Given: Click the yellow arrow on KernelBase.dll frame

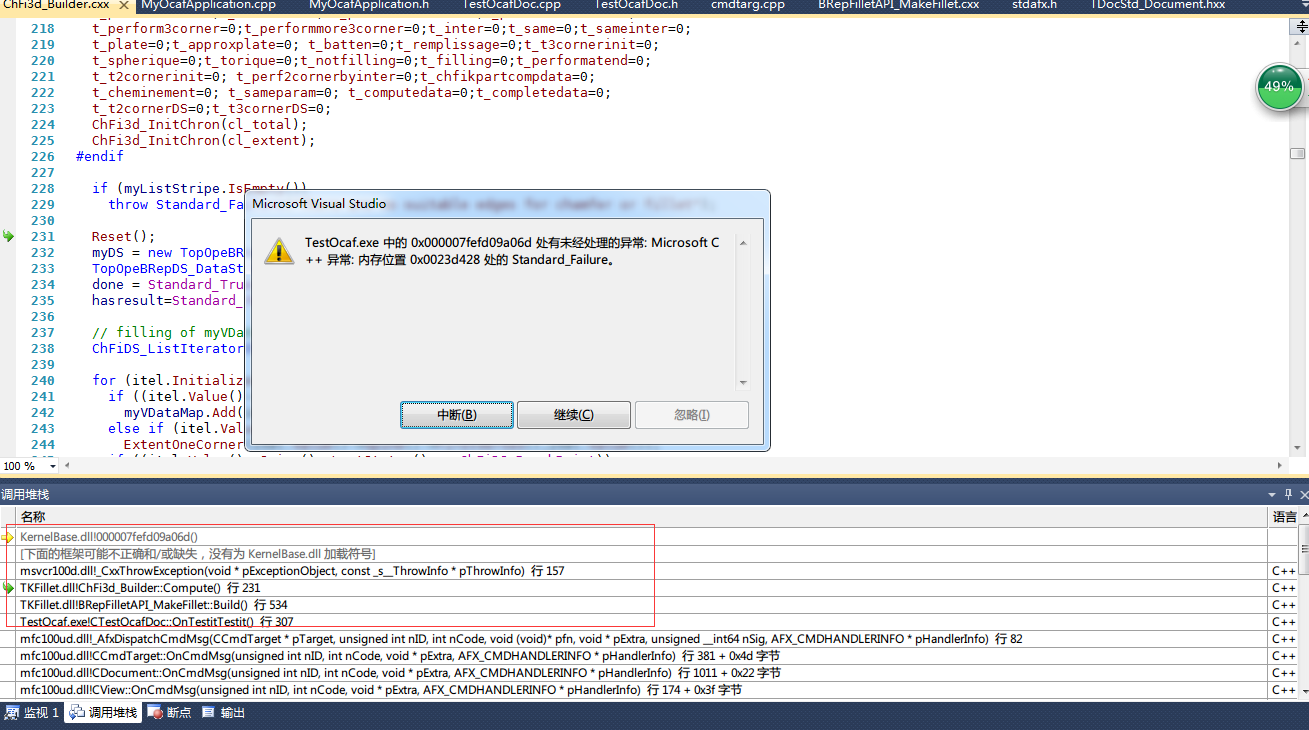Looking at the screenshot, I should coord(9,537).
